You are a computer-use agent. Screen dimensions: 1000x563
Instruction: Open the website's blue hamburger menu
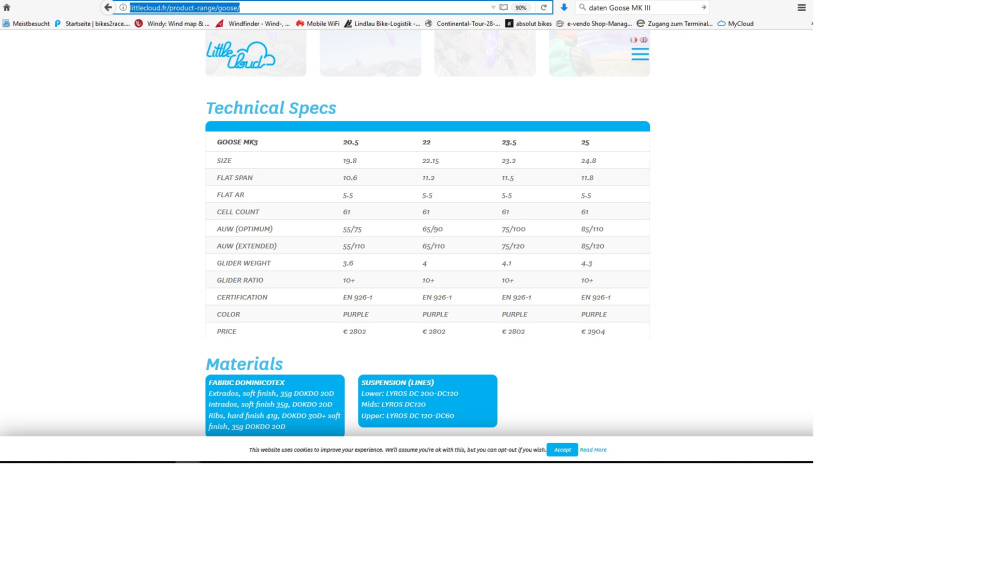[x=640, y=54]
